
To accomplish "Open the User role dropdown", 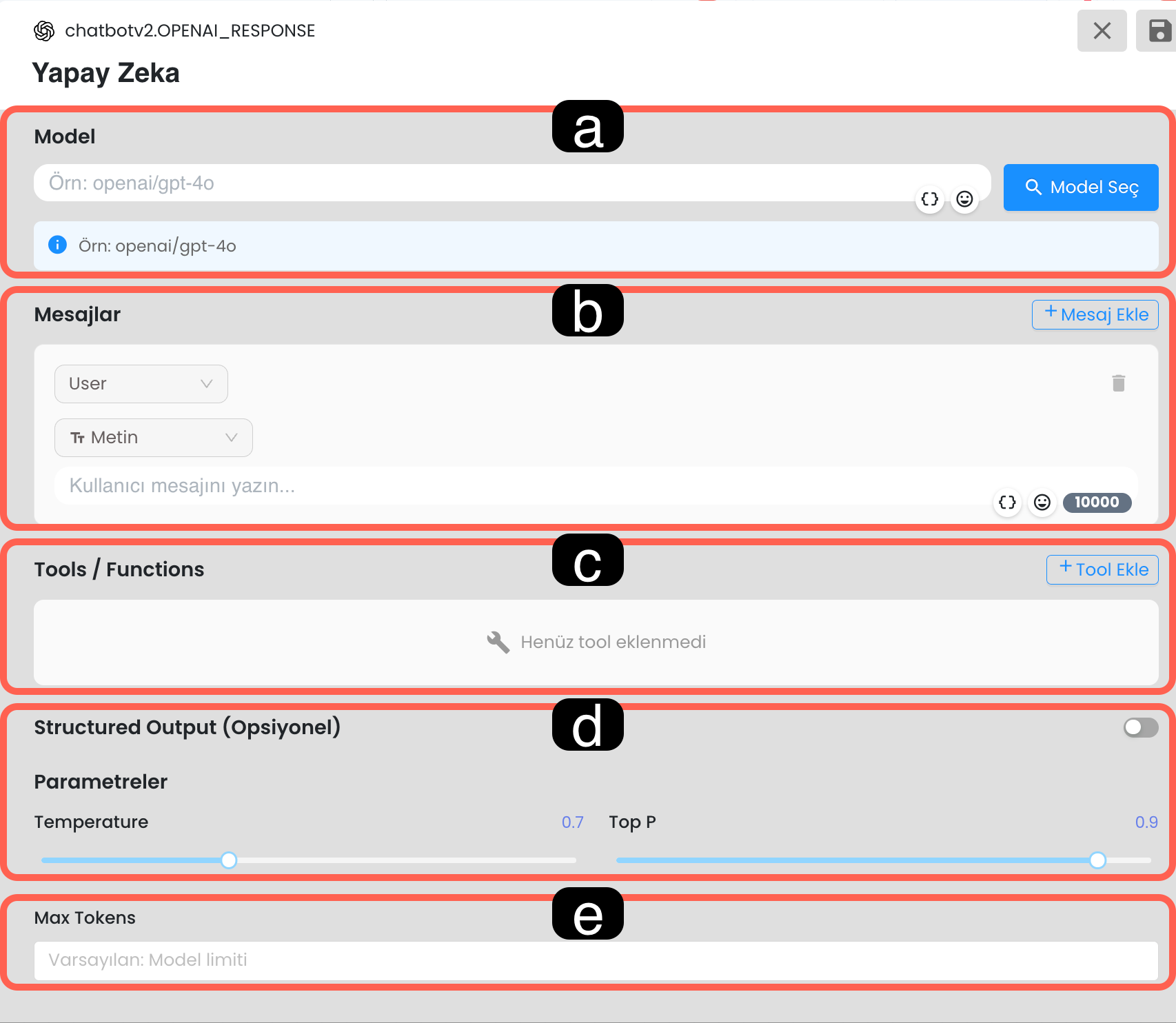I will click(x=141, y=384).
